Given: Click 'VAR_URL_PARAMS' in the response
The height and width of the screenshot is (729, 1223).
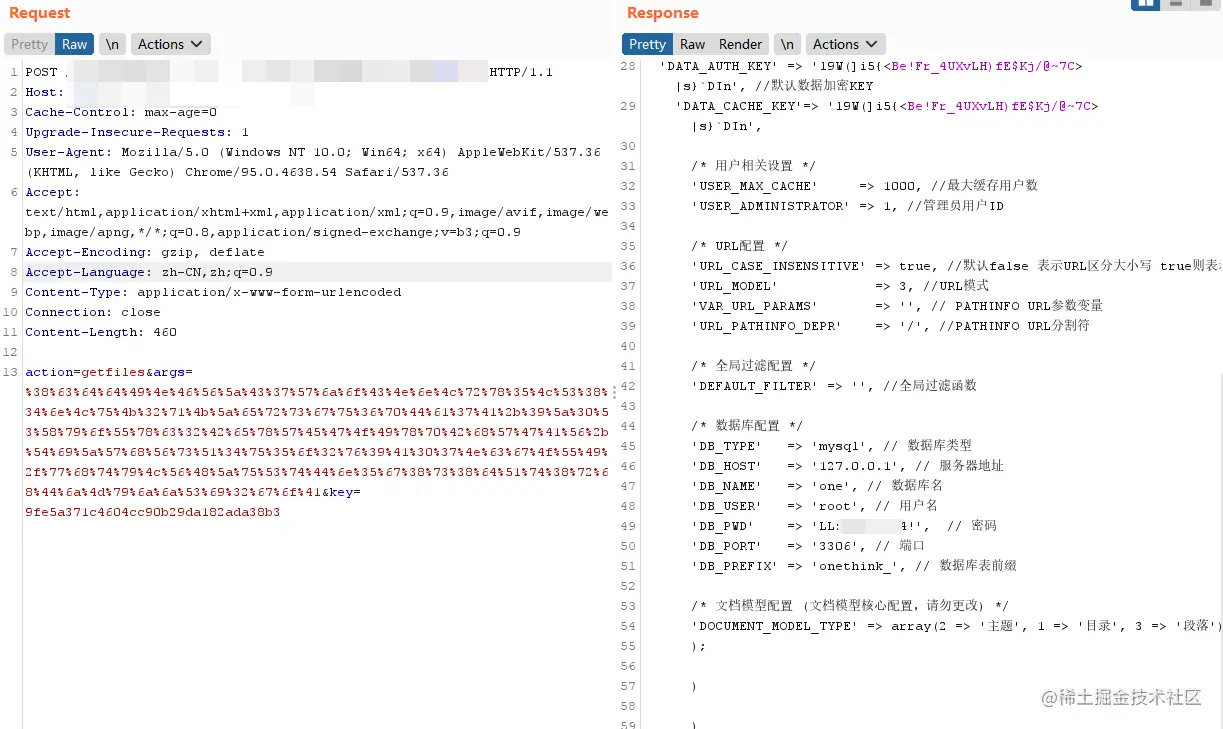Looking at the screenshot, I should coord(754,306).
